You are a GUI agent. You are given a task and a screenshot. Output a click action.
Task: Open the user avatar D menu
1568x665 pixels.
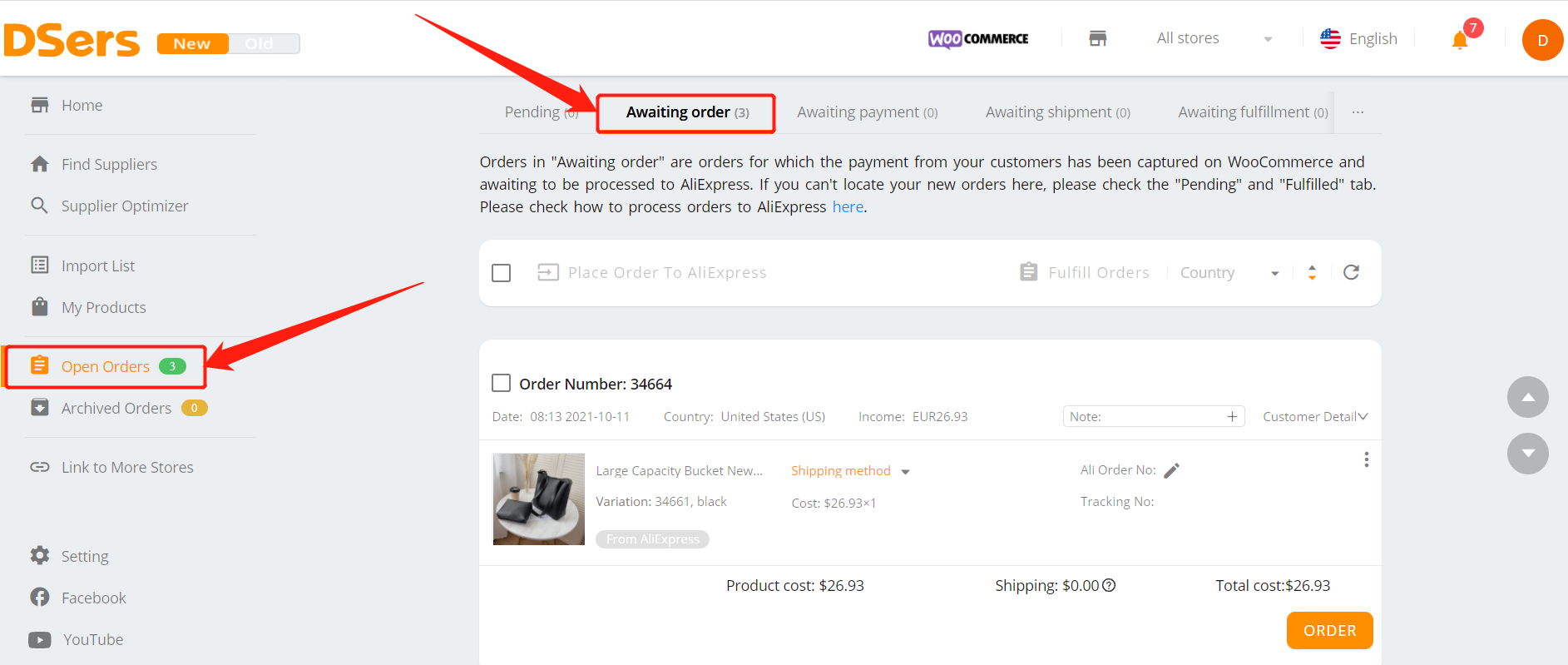(x=1542, y=40)
